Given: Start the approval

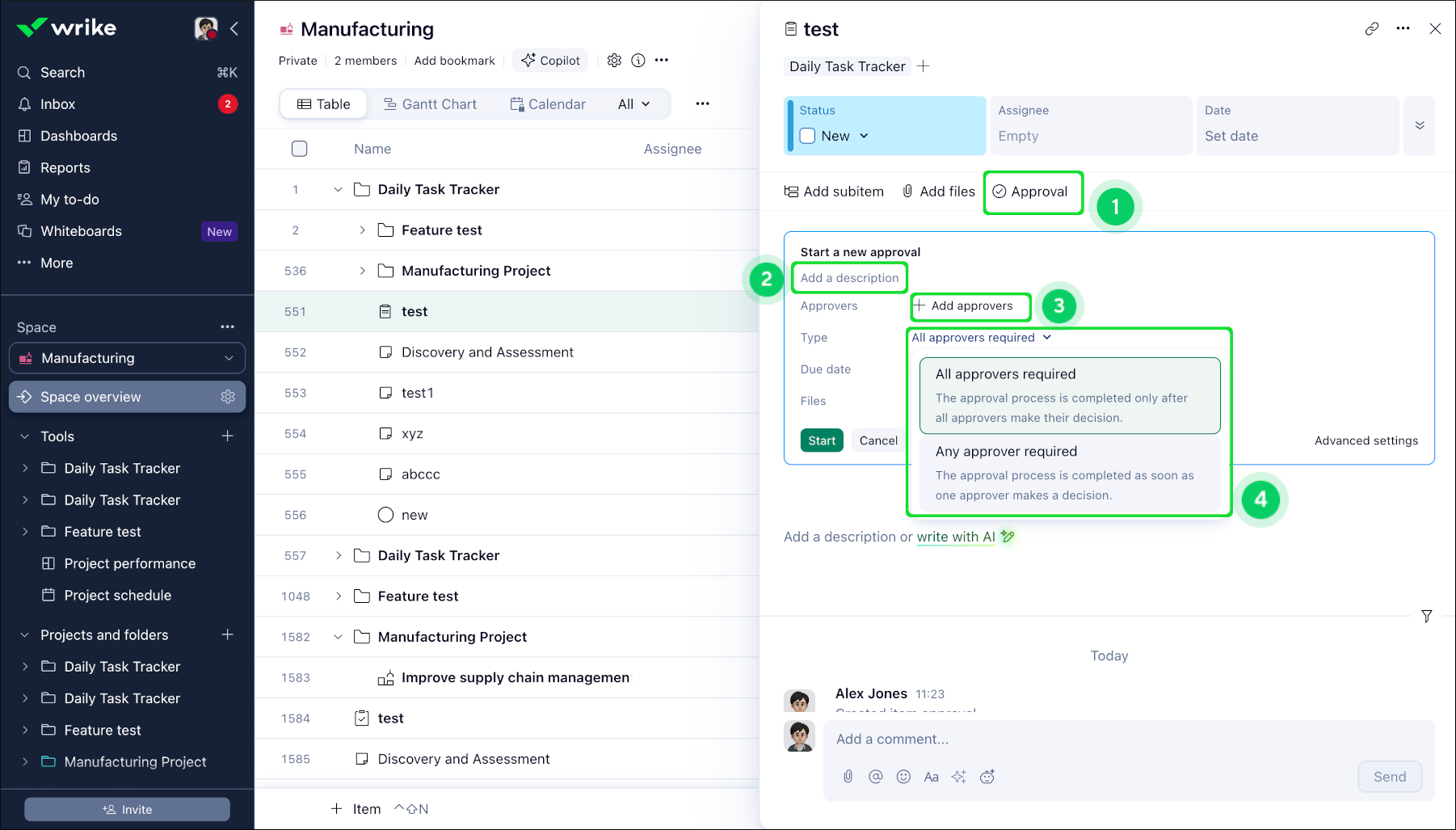Looking at the screenshot, I should click(x=822, y=440).
